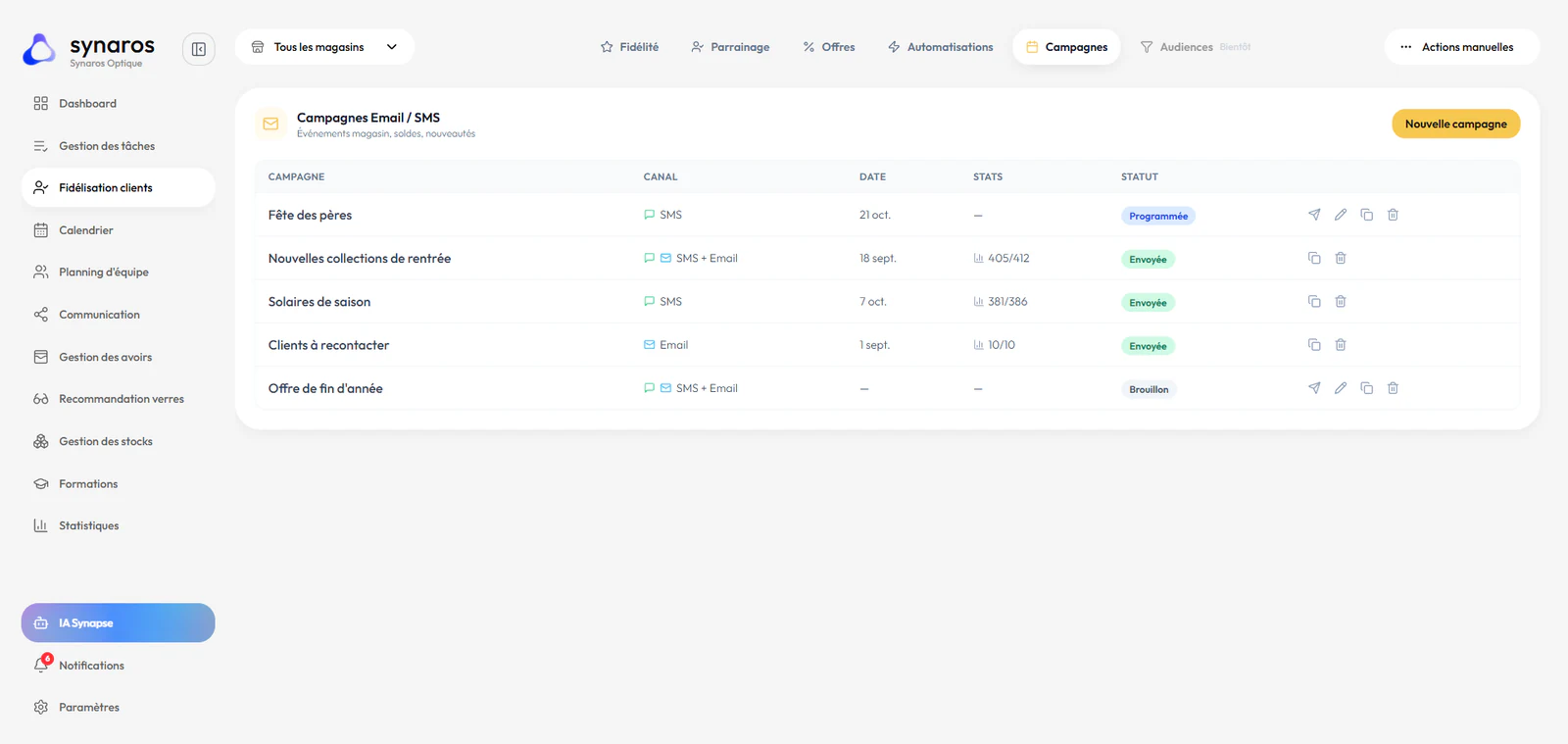Go to Planning d'équipe
The height and width of the screenshot is (744, 1568).
point(118,273)
